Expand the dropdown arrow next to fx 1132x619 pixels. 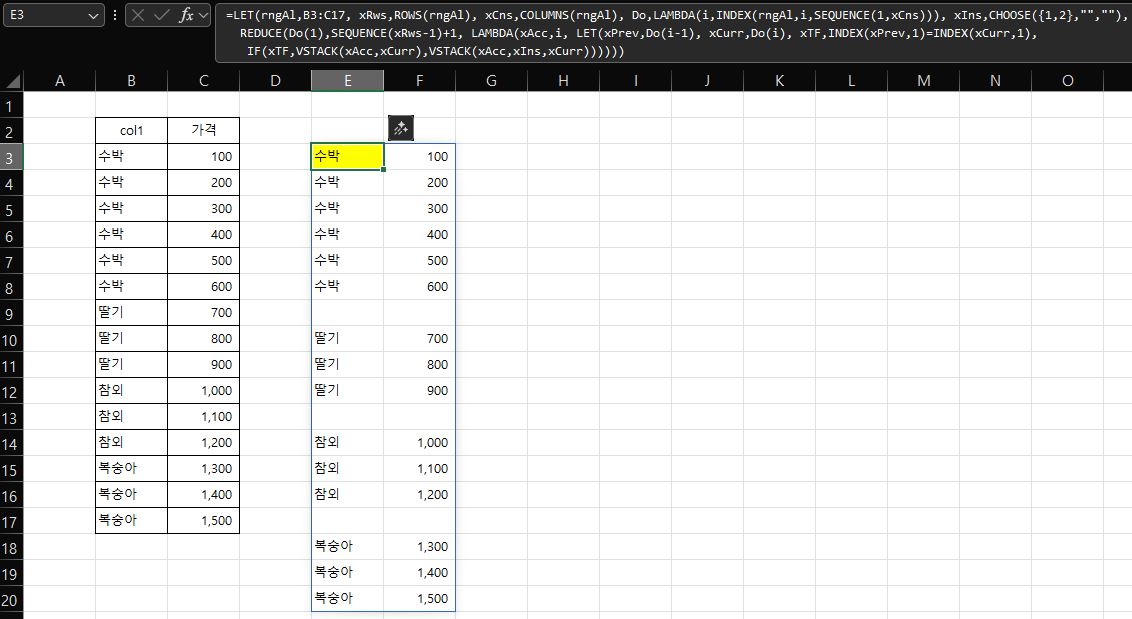204,16
